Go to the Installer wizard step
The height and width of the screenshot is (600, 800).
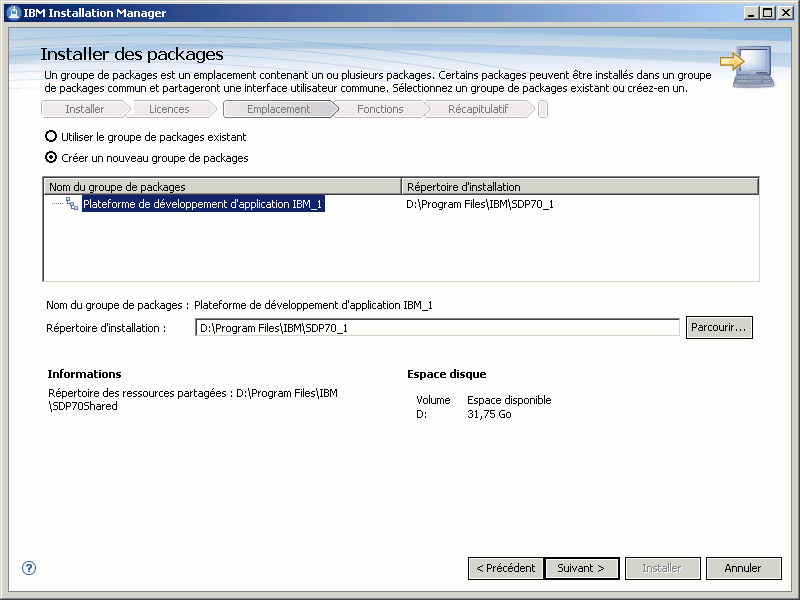pyautogui.click(x=85, y=109)
